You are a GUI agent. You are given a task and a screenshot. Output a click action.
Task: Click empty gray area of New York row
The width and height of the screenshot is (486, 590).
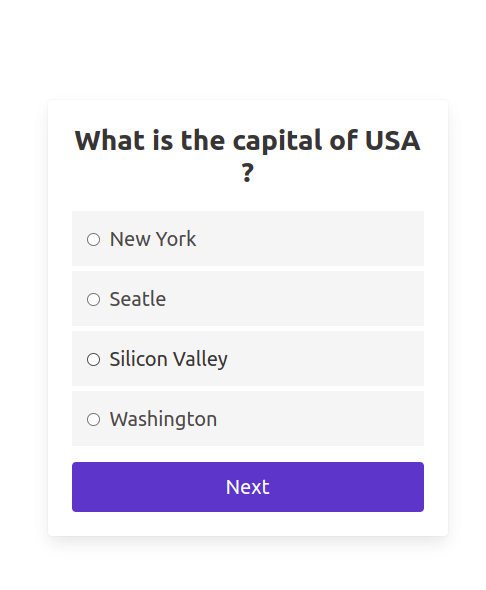(308, 239)
